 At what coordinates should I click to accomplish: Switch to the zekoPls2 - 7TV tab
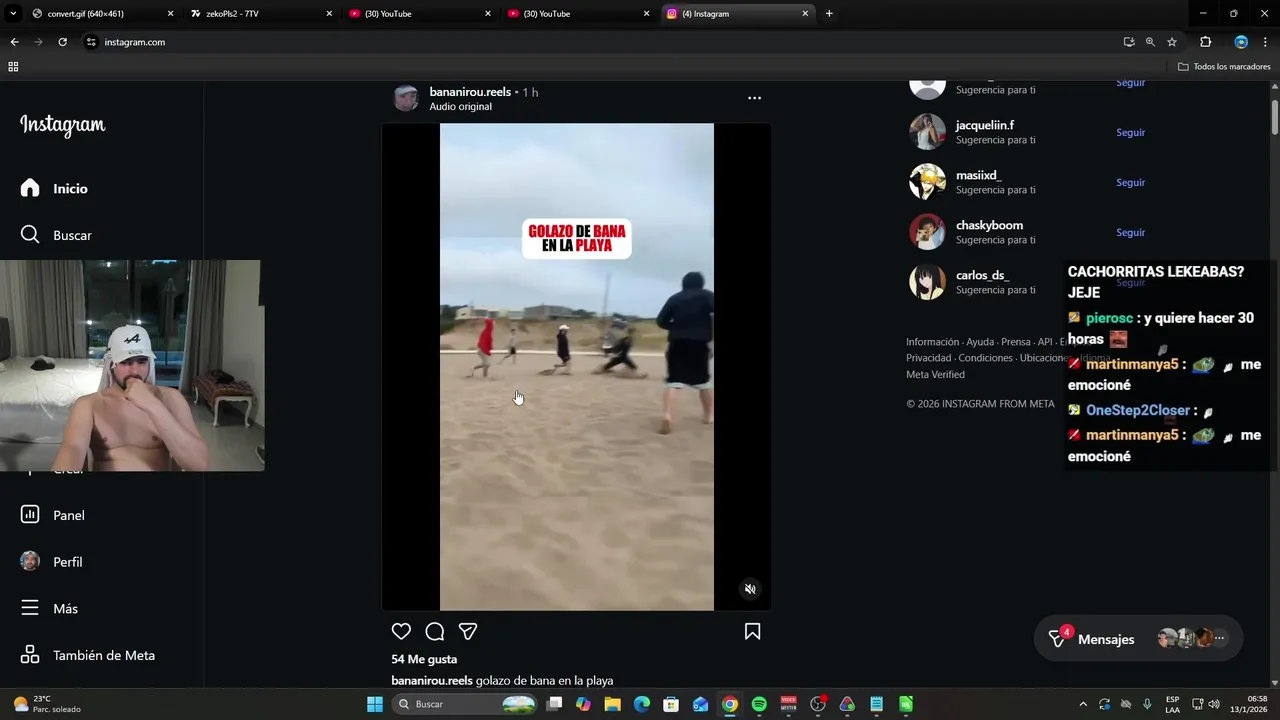tap(260, 14)
